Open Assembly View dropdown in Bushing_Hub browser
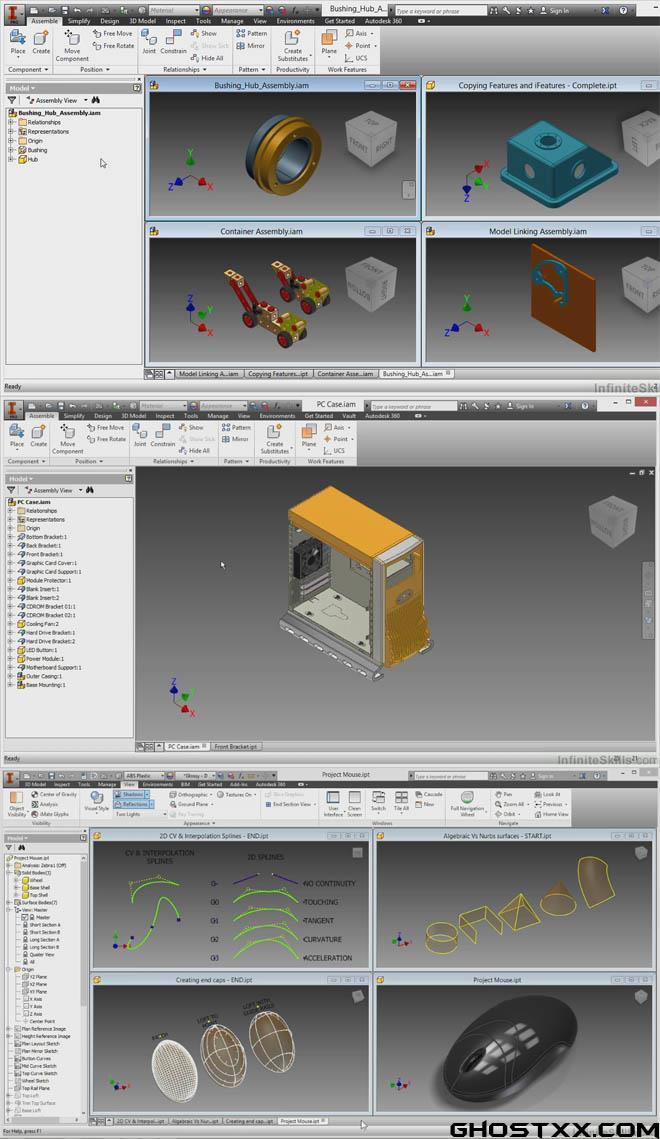 tap(86, 100)
